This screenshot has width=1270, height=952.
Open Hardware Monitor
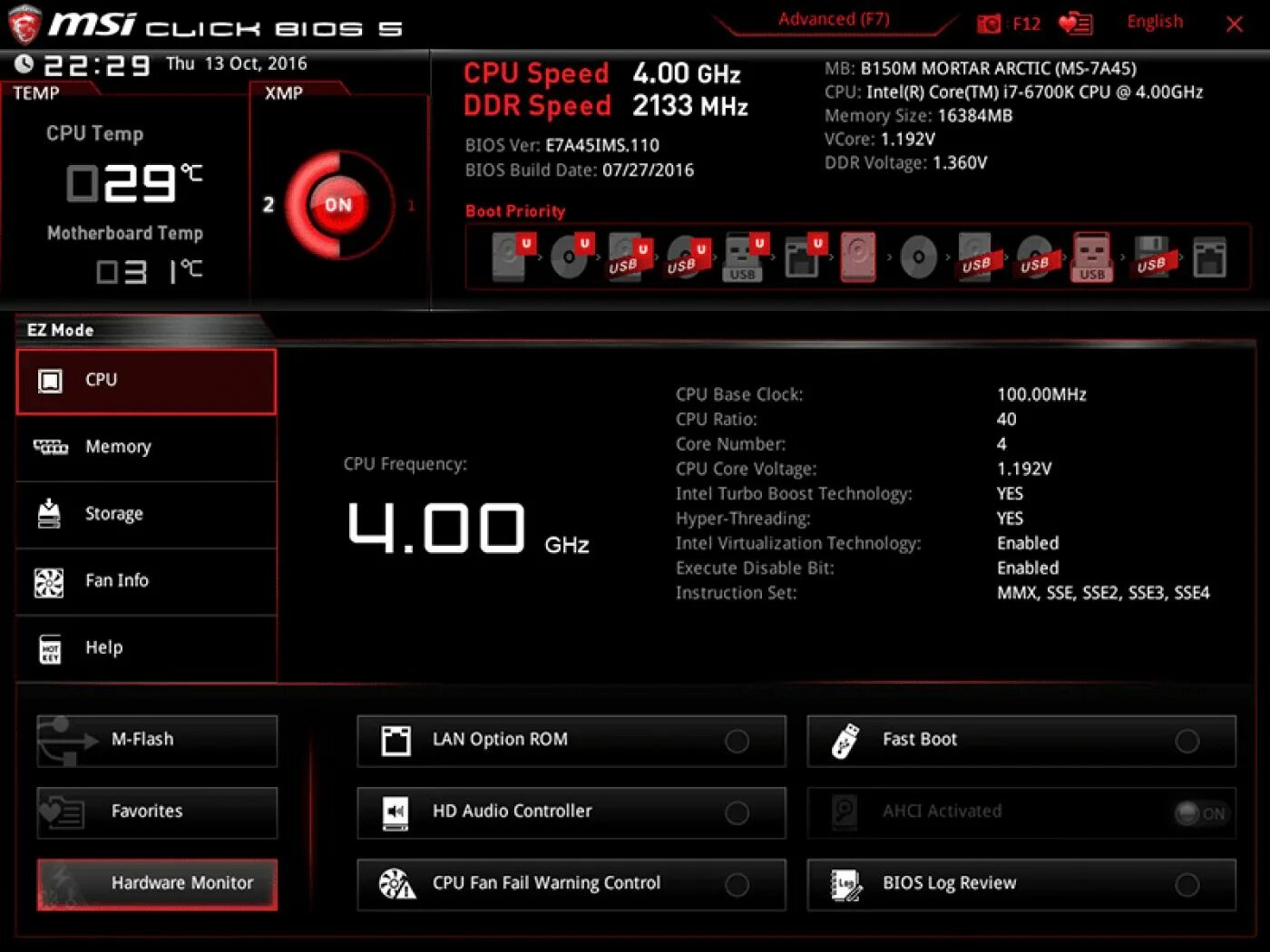click(x=157, y=884)
